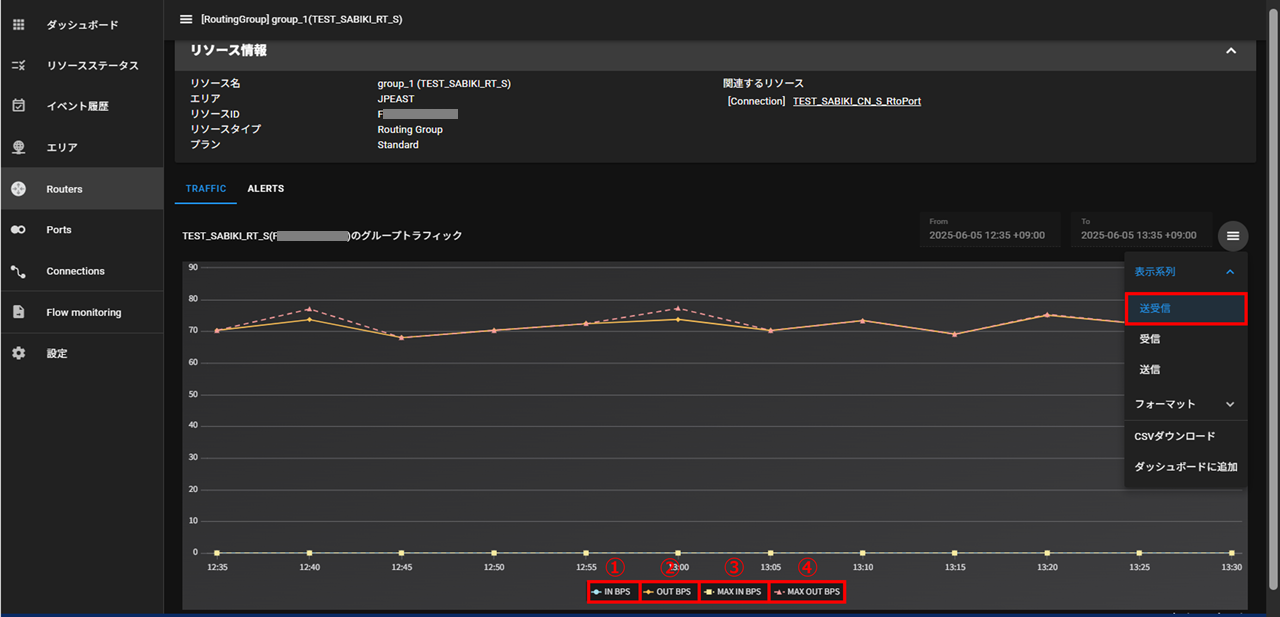1280x617 pixels.
Task: Open the Connections icon in sidebar
Action: coord(18,271)
